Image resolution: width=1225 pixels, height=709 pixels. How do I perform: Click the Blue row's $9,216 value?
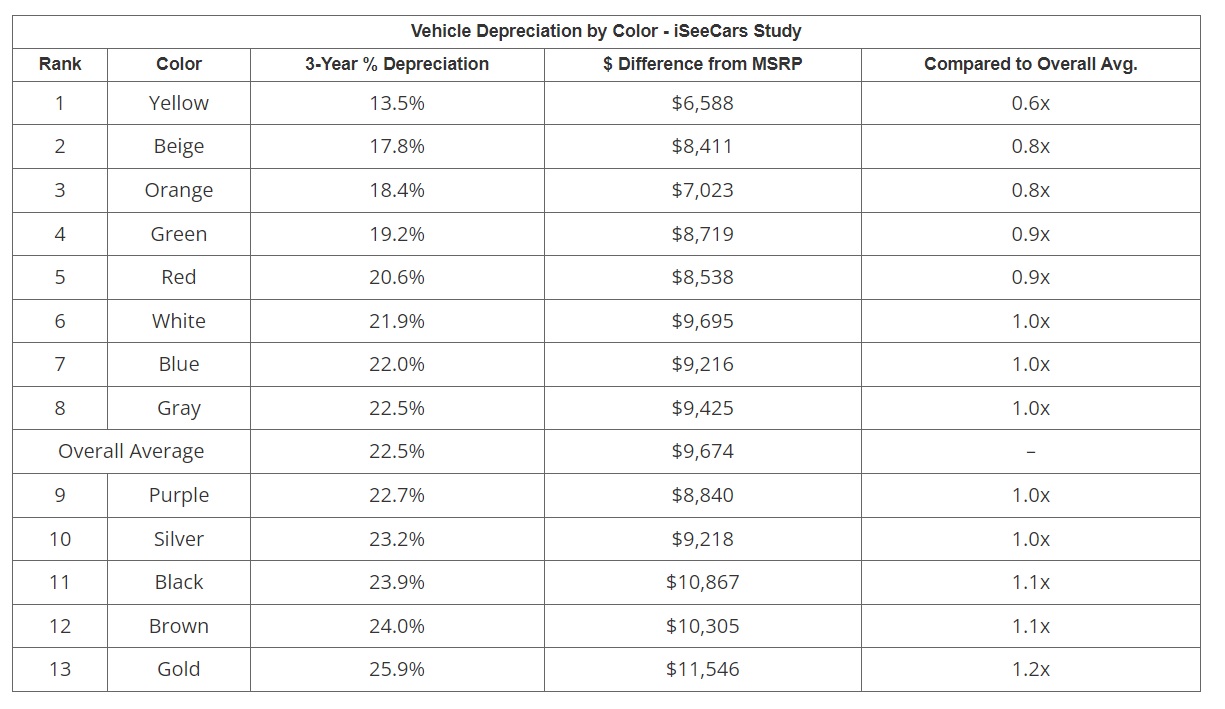pos(702,364)
